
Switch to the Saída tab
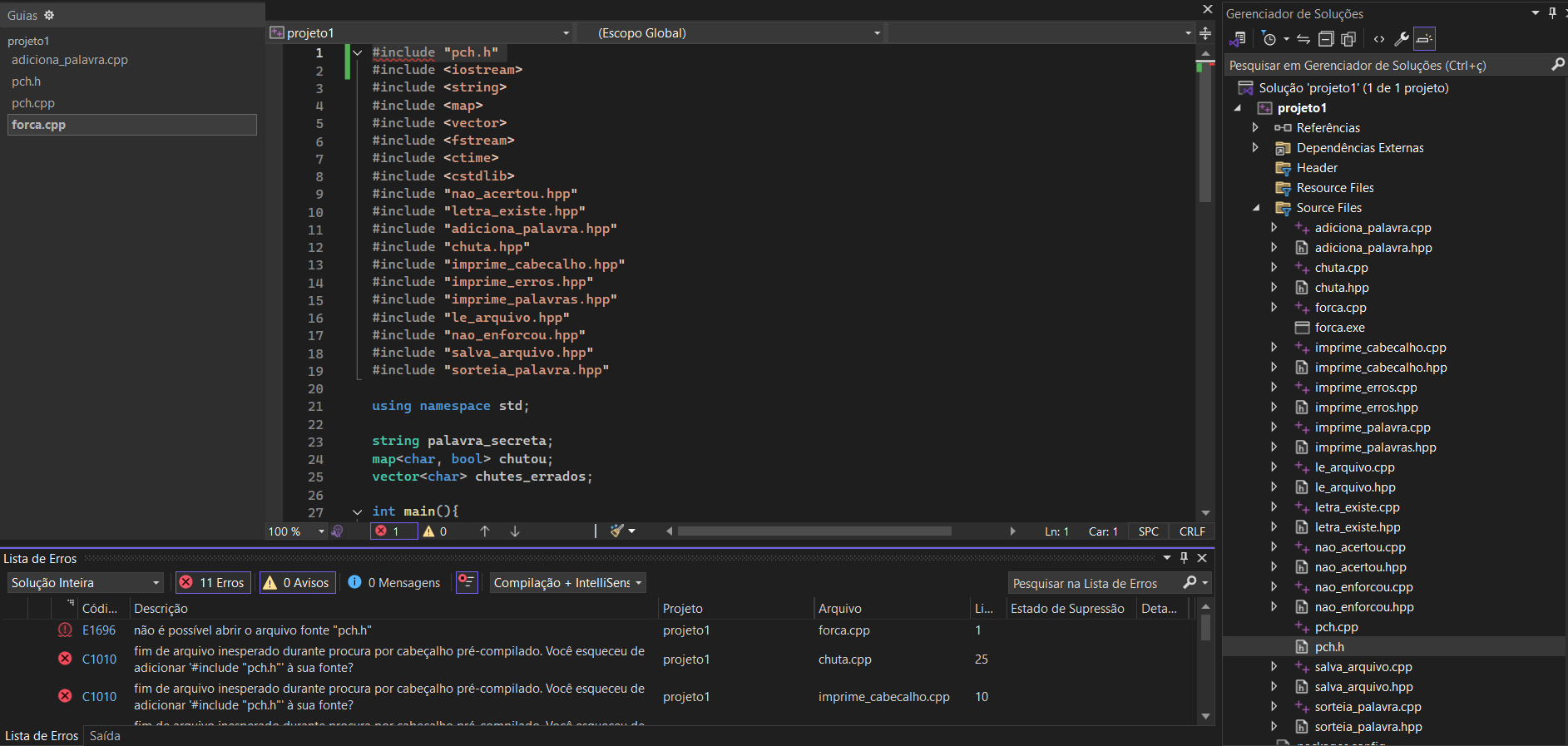[105, 736]
